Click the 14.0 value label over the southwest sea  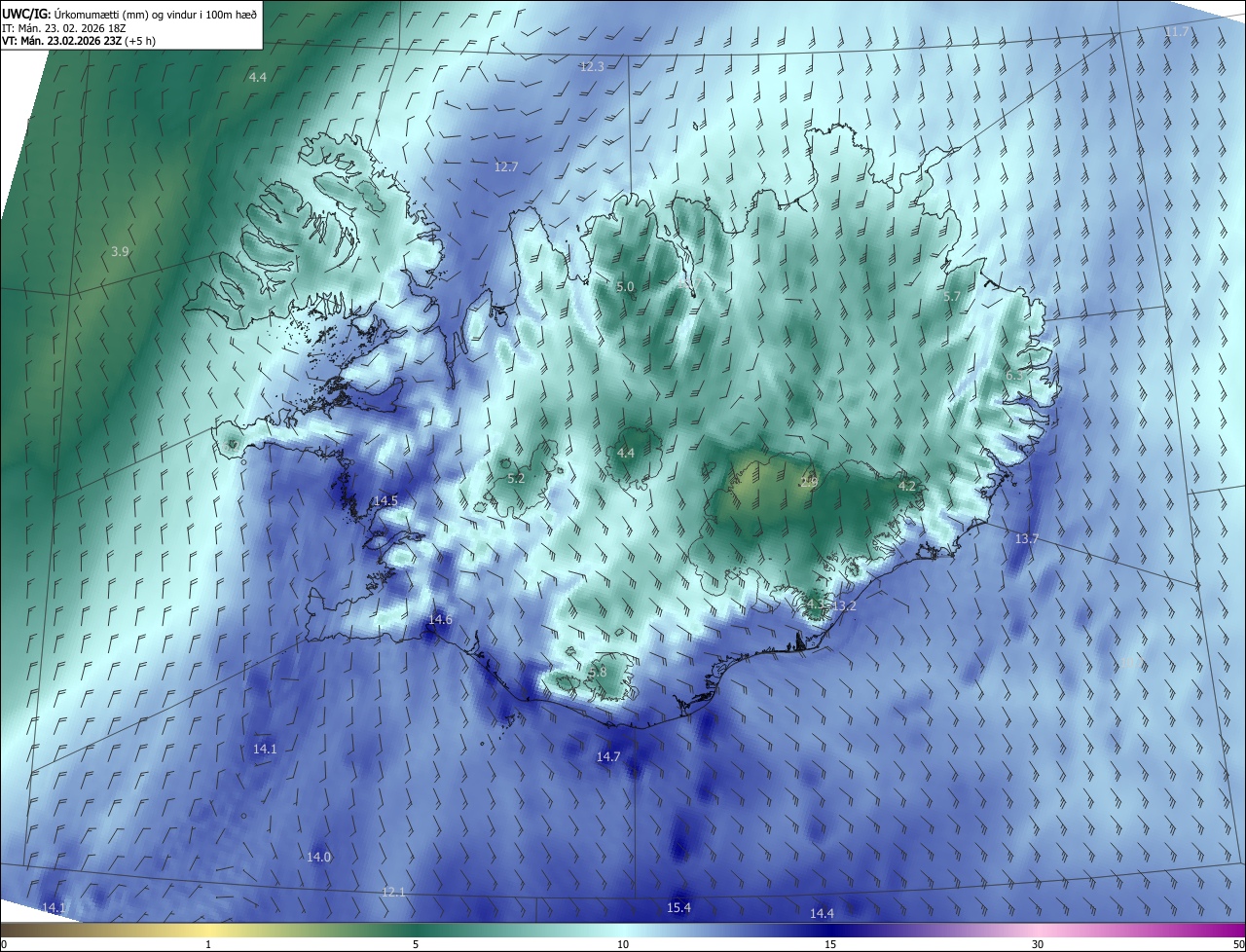pos(319,858)
